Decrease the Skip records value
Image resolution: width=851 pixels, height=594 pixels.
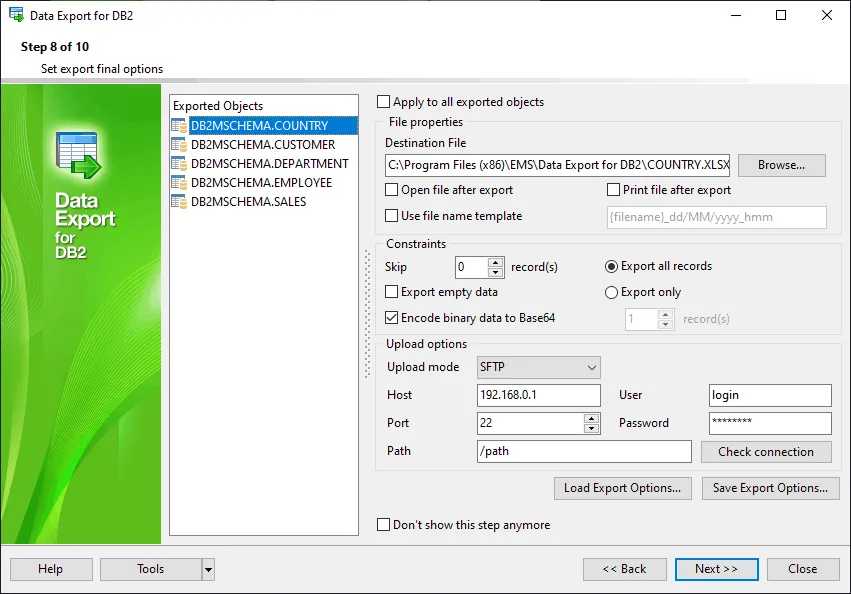(x=496, y=272)
